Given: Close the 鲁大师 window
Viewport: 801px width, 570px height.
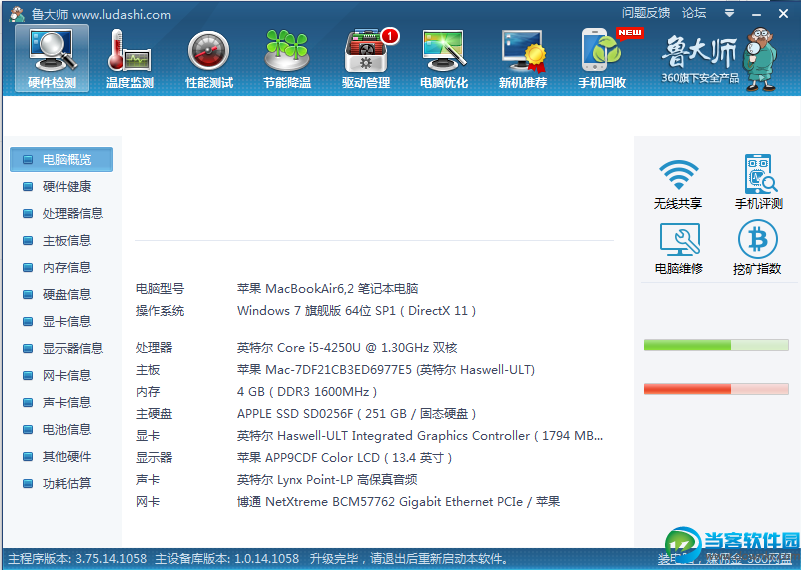Looking at the screenshot, I should click(x=783, y=14).
